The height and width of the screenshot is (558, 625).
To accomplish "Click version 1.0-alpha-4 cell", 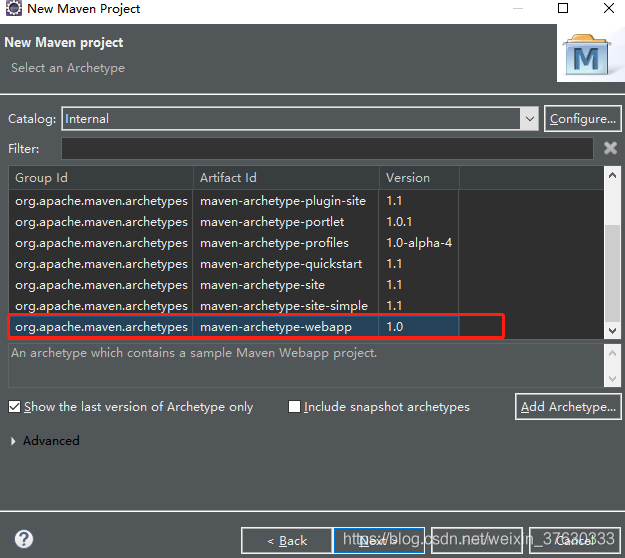I will pyautogui.click(x=419, y=243).
